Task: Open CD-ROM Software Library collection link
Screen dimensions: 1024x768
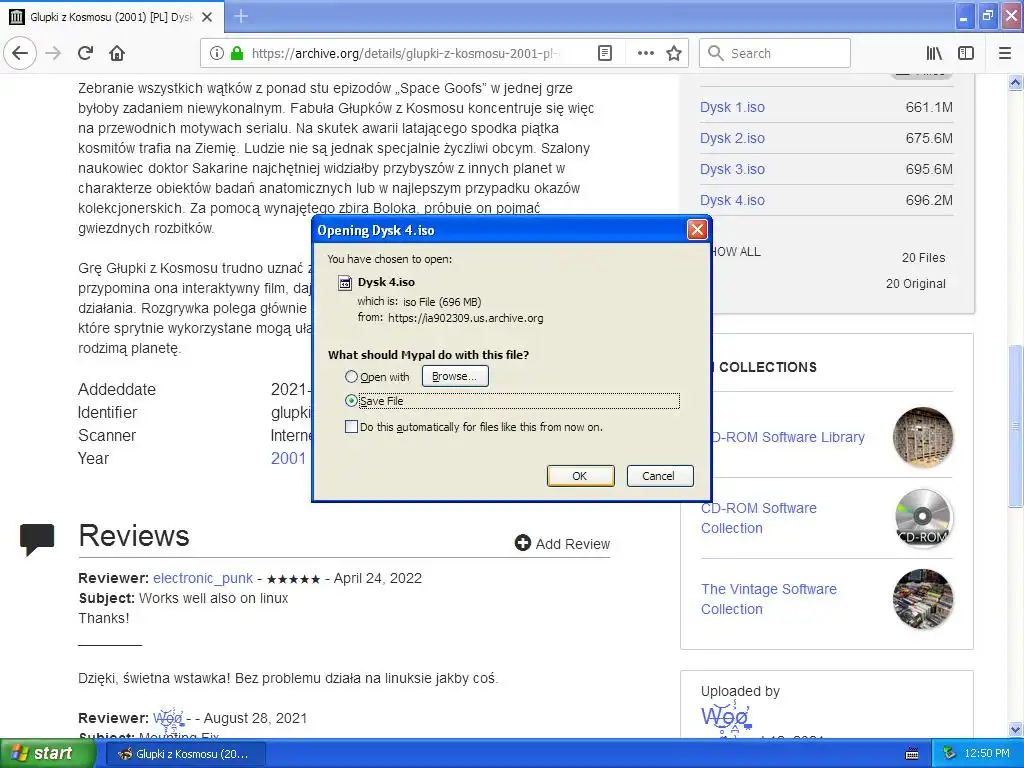Action: tap(787, 437)
